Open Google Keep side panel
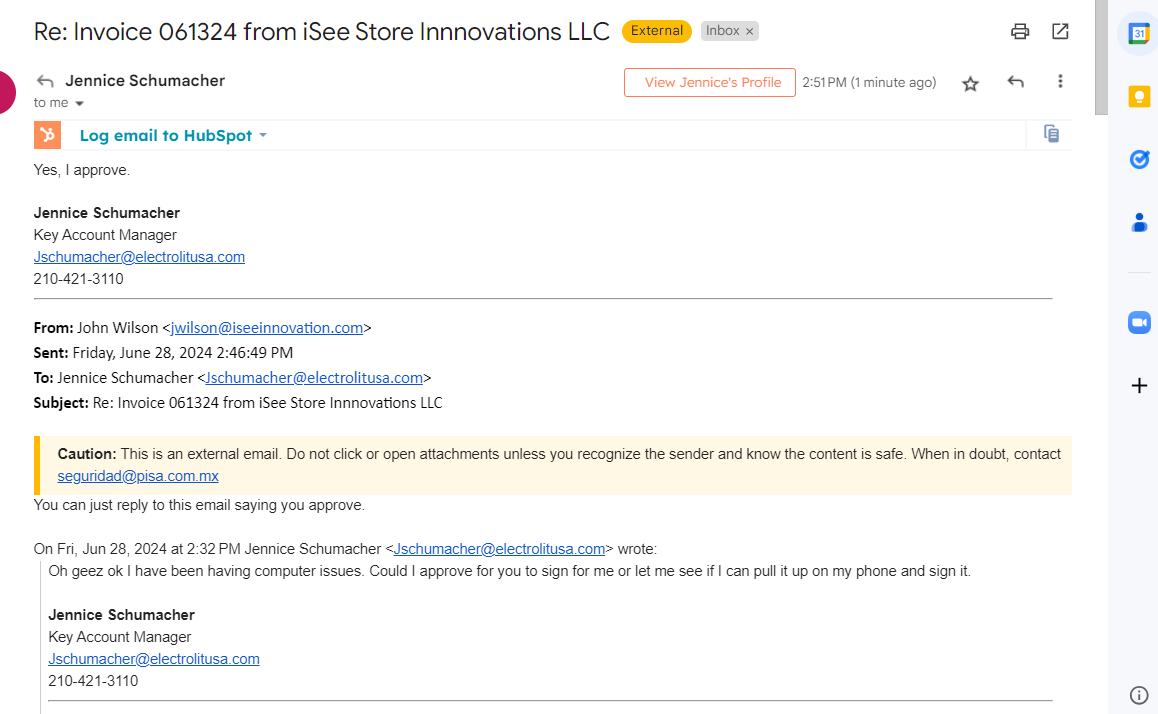This screenshot has height=714, width=1158. coord(1138,96)
